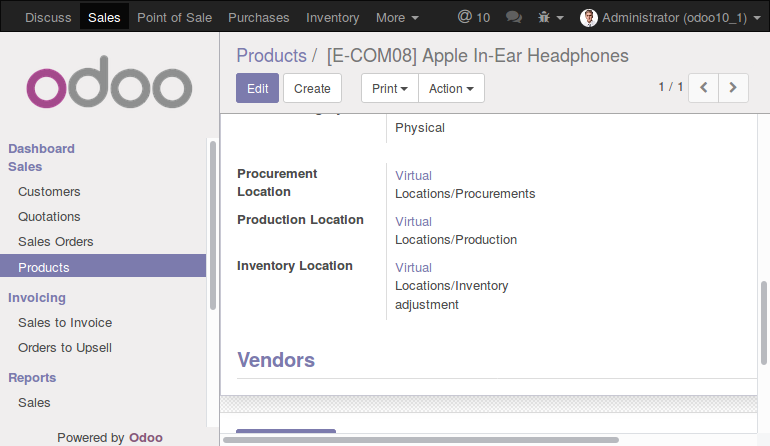Open the Purchases menu
This screenshot has height=446, width=770.
point(259,18)
